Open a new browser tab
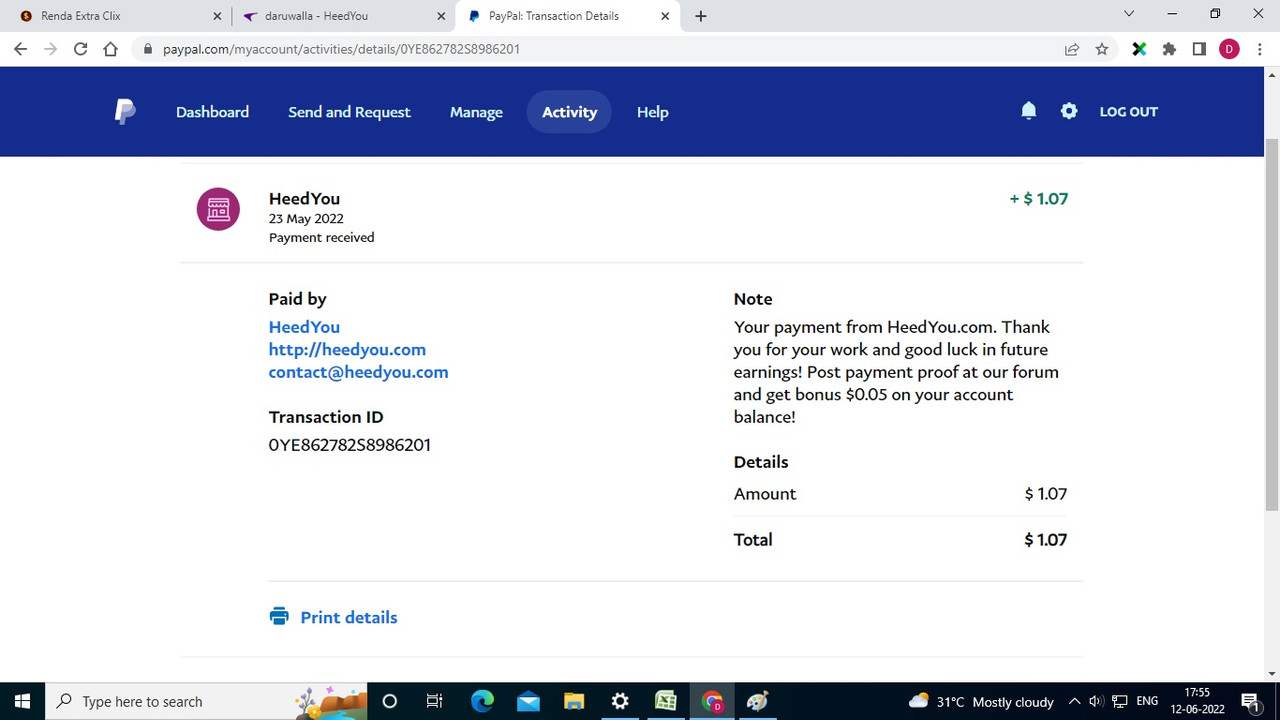The width and height of the screenshot is (1280, 720). click(x=700, y=16)
